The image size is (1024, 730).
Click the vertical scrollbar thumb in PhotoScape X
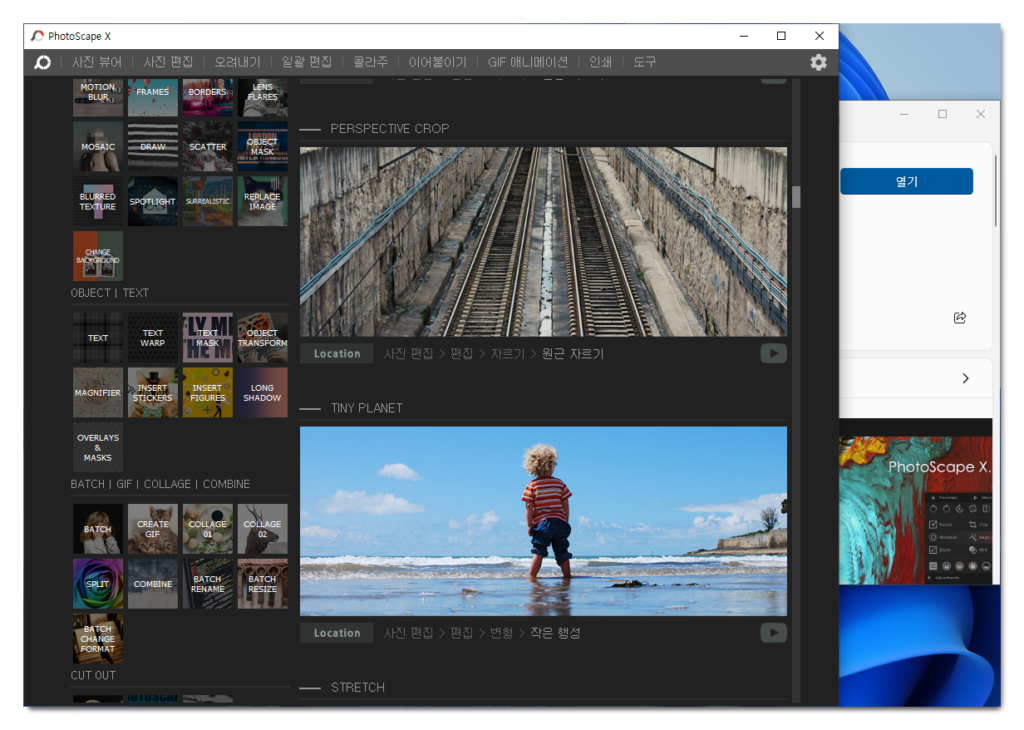pyautogui.click(x=796, y=197)
